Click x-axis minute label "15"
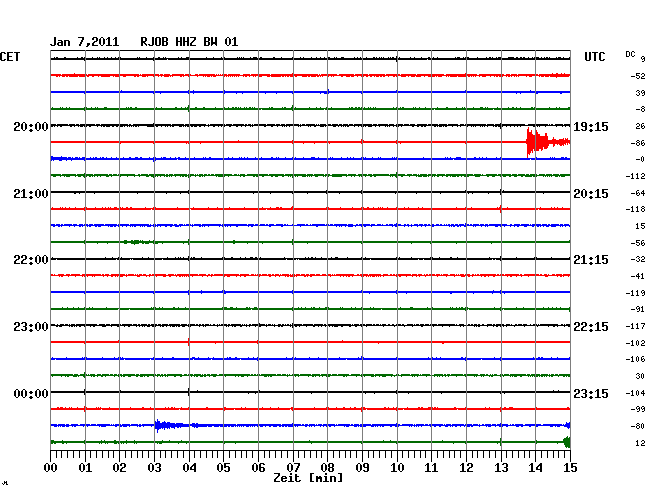The image size is (650, 494). pyautogui.click(x=570, y=468)
